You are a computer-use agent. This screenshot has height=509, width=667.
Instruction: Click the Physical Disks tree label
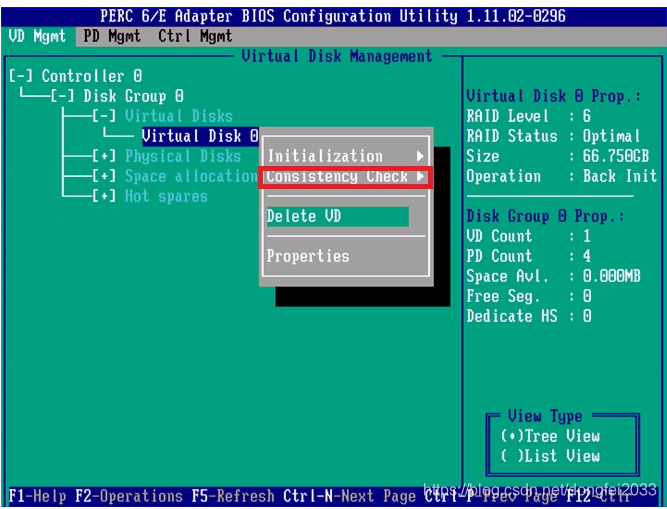(183, 156)
